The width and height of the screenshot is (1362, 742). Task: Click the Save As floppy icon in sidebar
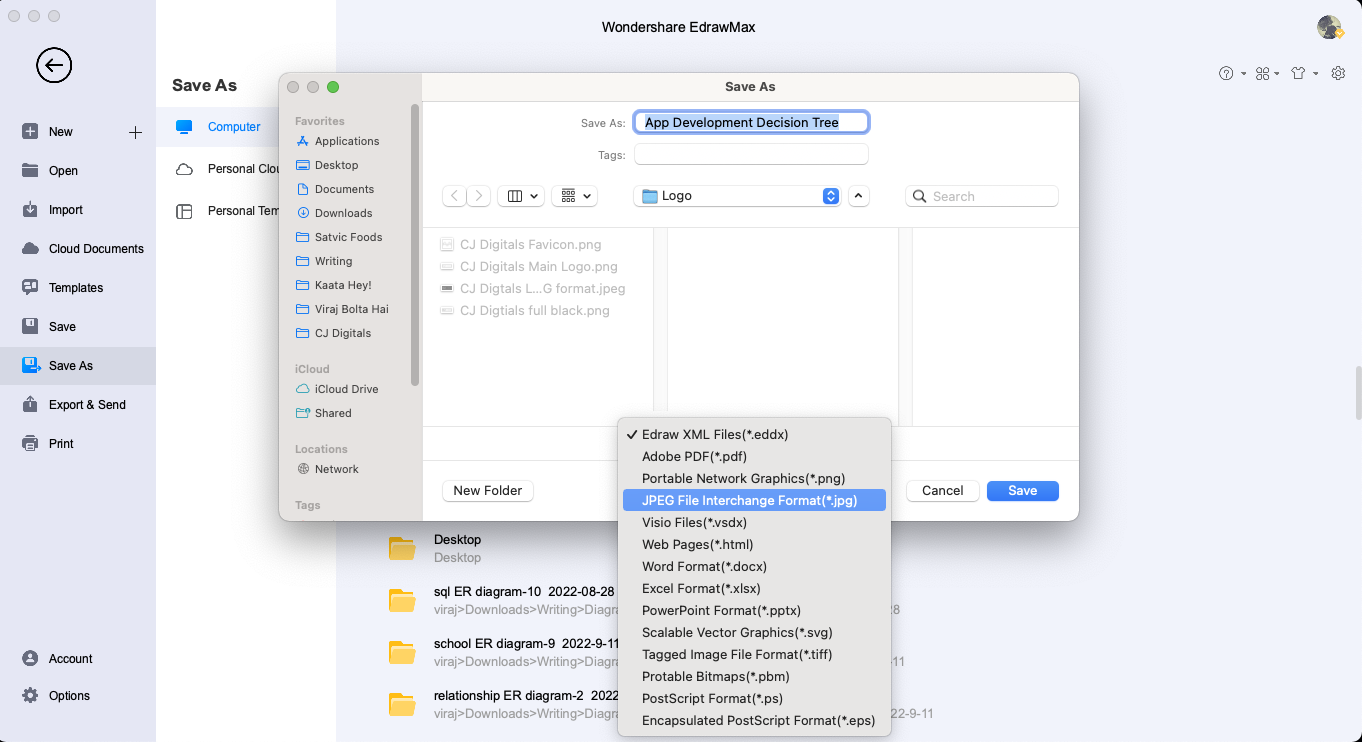(30, 366)
